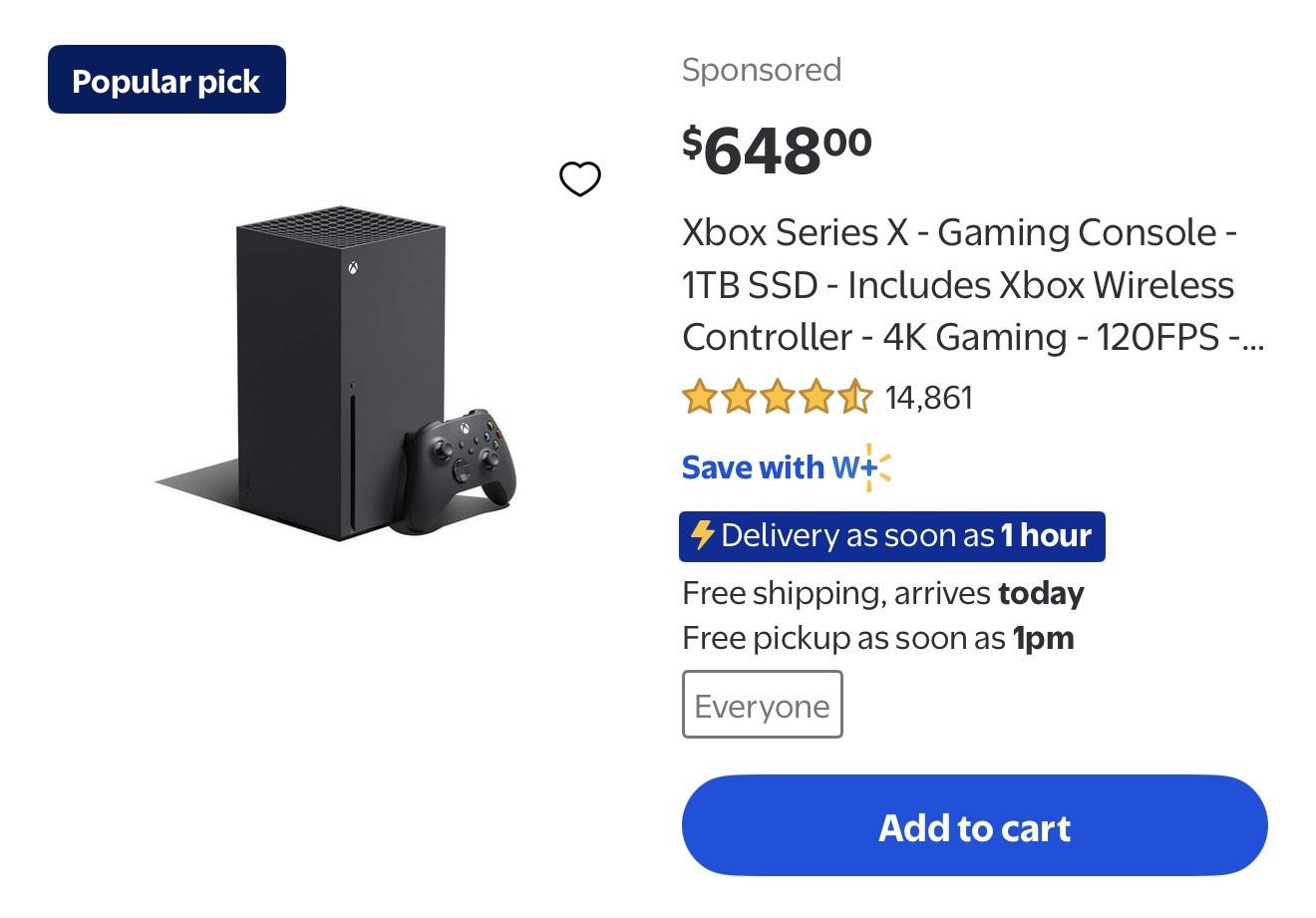1316x918 pixels.
Task: Click the Free pickup as soon as 1pm text
Action: (x=877, y=638)
